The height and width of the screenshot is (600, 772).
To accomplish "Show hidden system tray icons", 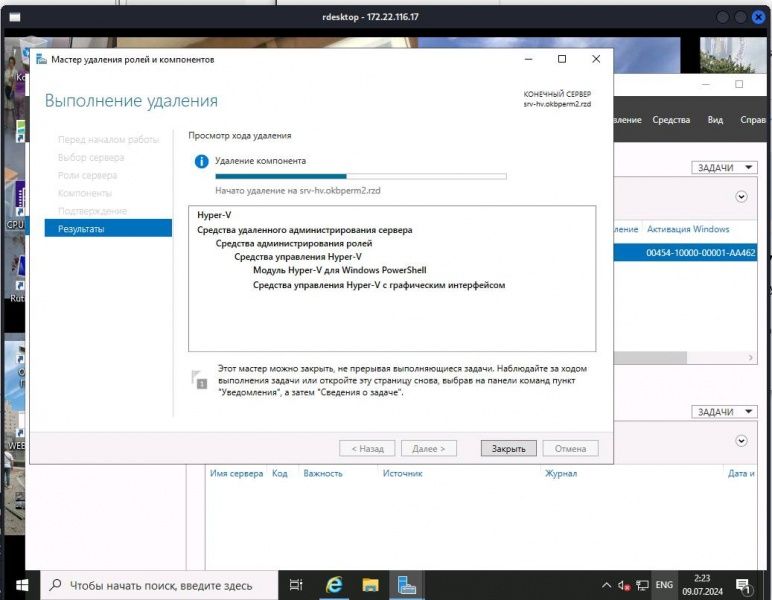I will [606, 585].
